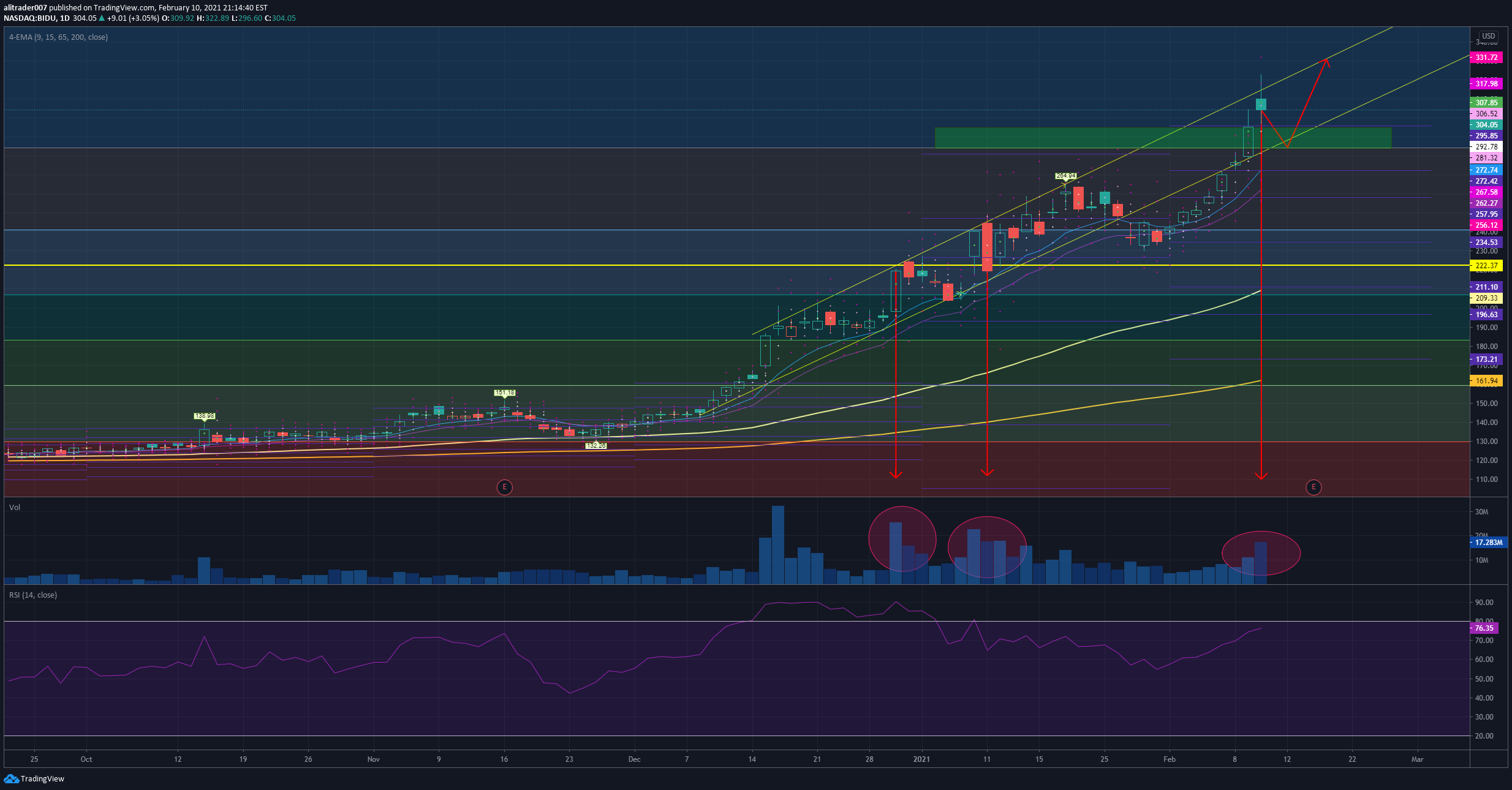The width and height of the screenshot is (1512, 790).
Task: Click the 30M volume axis value
Action: pyautogui.click(x=1482, y=512)
